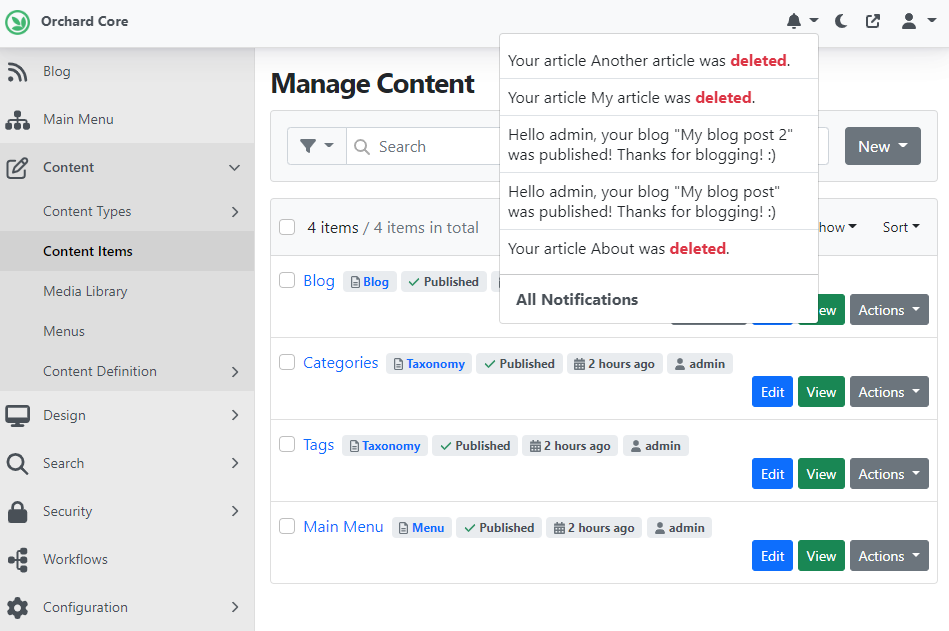Click the Taxonomy badge on the Categories row
The image size is (949, 631).
(429, 364)
